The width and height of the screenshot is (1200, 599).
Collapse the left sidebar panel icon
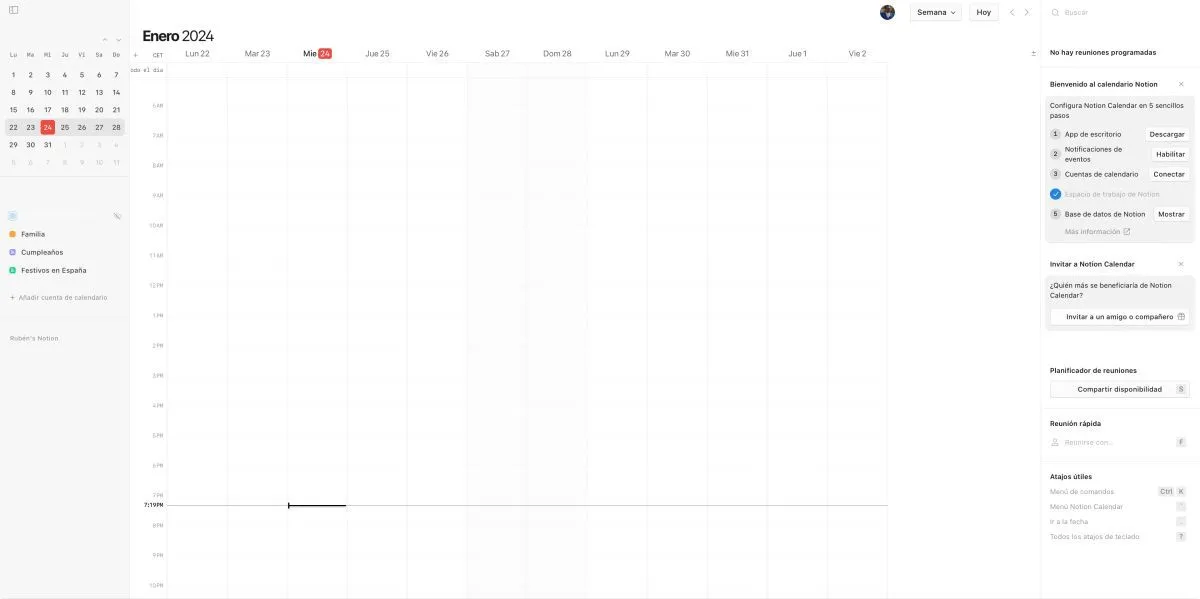pyautogui.click(x=13, y=10)
